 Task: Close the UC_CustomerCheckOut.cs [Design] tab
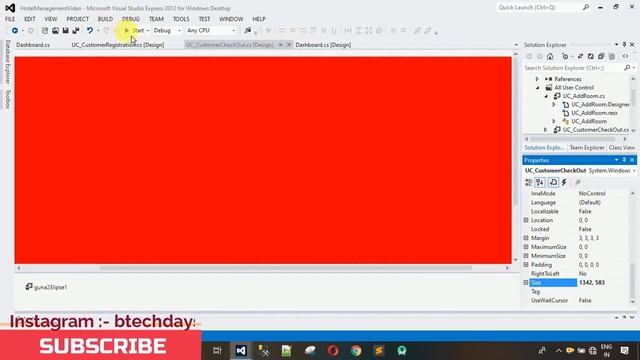289,45
